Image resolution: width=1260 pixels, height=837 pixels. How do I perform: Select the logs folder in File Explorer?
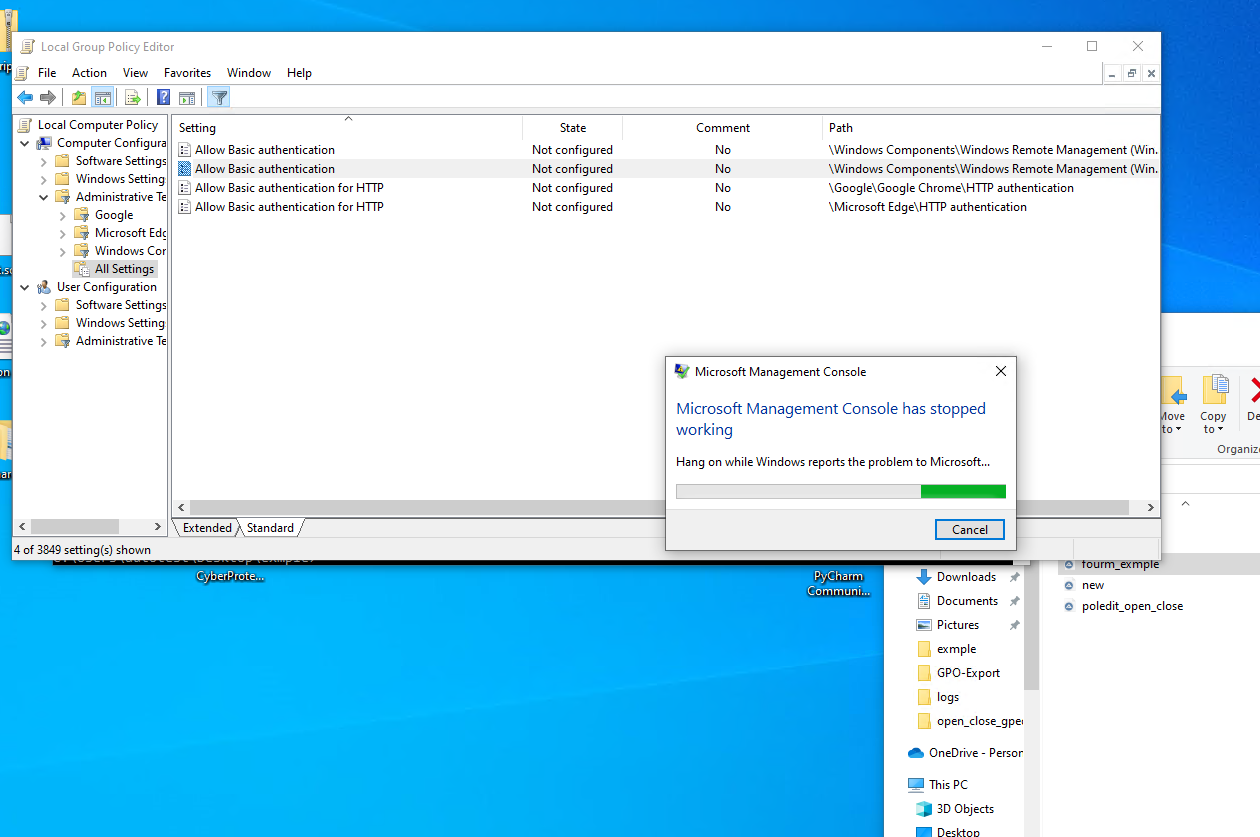948,697
